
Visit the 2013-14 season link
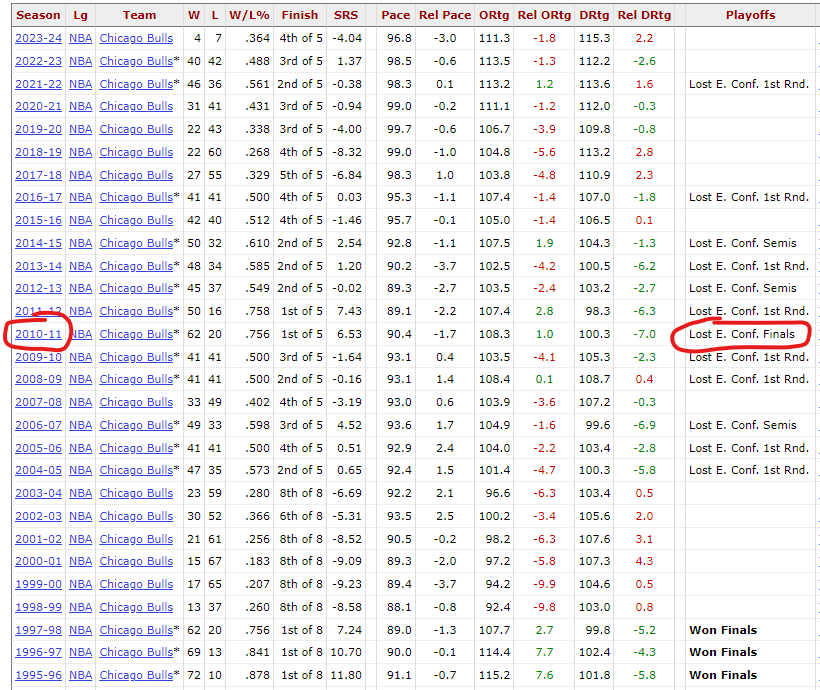(x=38, y=266)
